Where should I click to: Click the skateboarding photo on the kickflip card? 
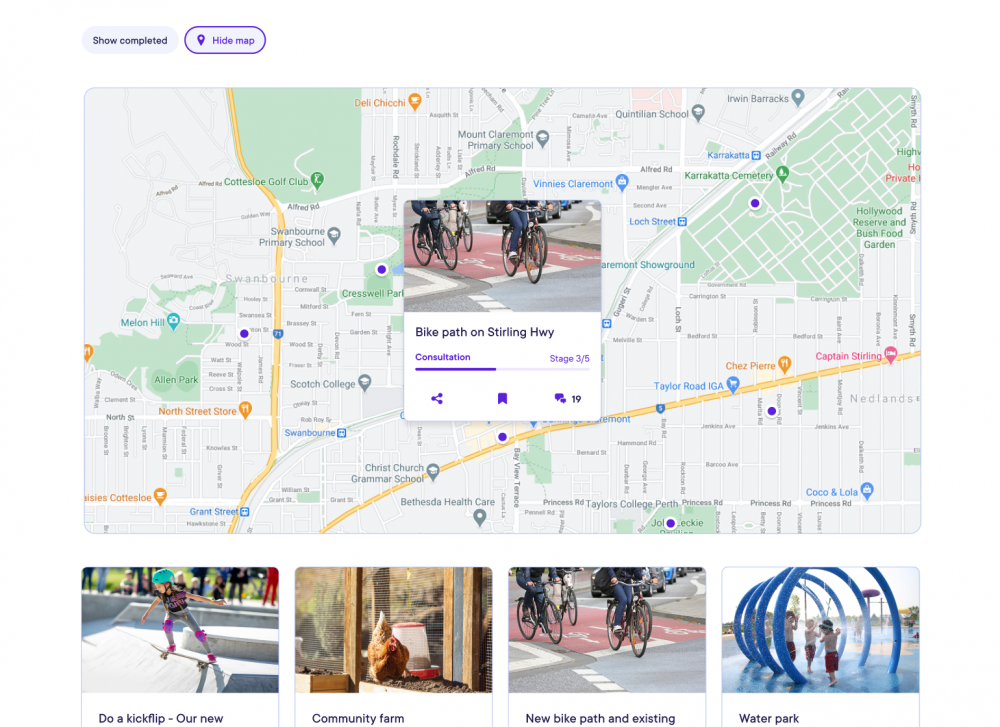coord(180,629)
